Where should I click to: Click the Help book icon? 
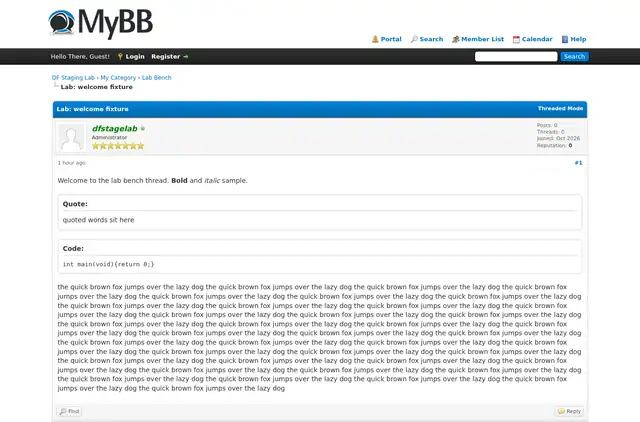(565, 39)
